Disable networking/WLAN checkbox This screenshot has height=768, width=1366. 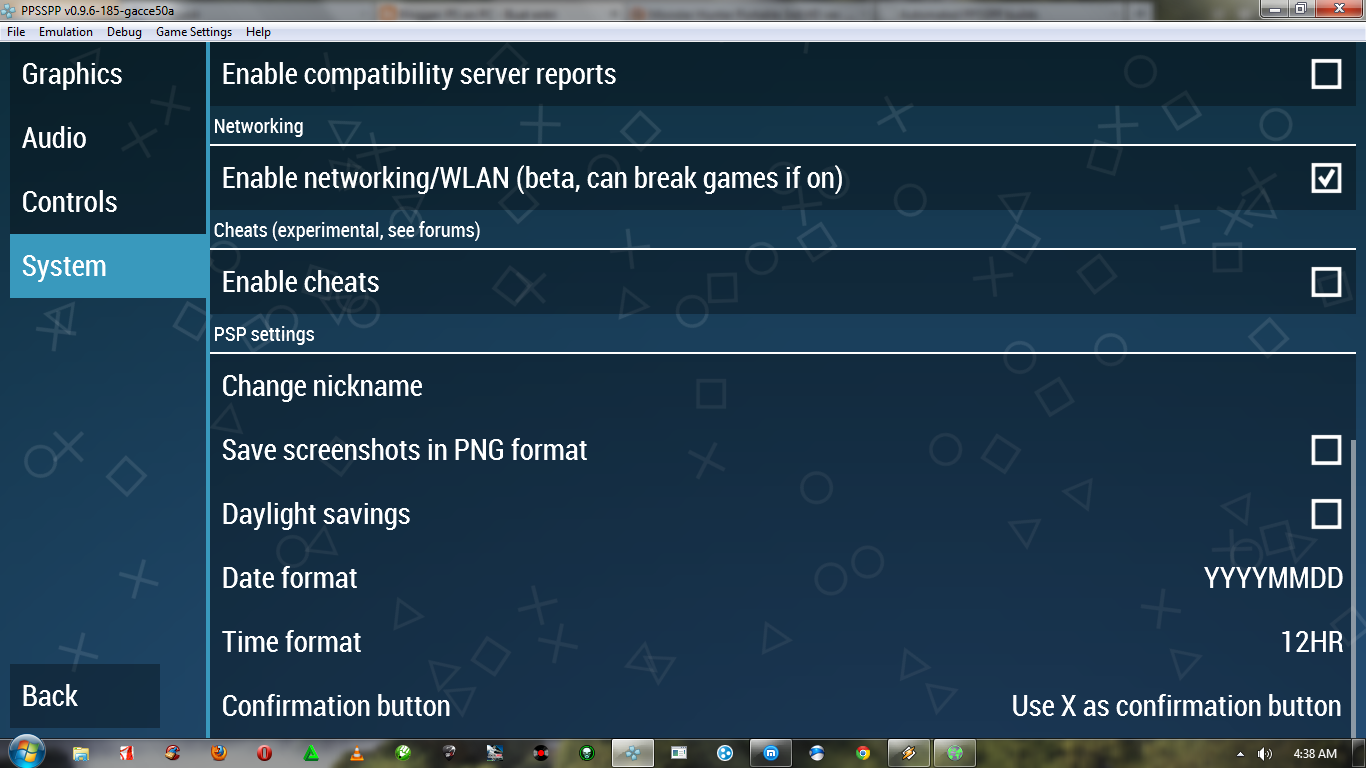pyautogui.click(x=1326, y=178)
